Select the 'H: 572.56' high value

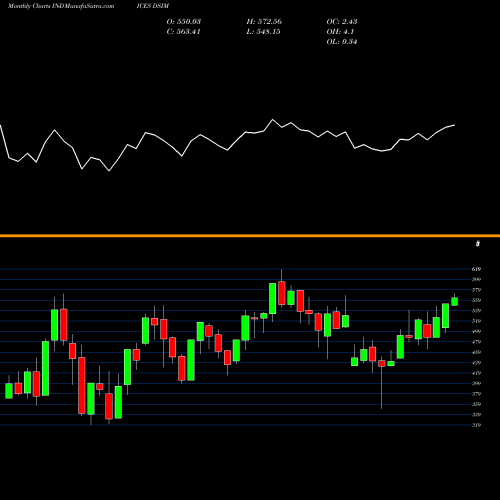point(264,22)
